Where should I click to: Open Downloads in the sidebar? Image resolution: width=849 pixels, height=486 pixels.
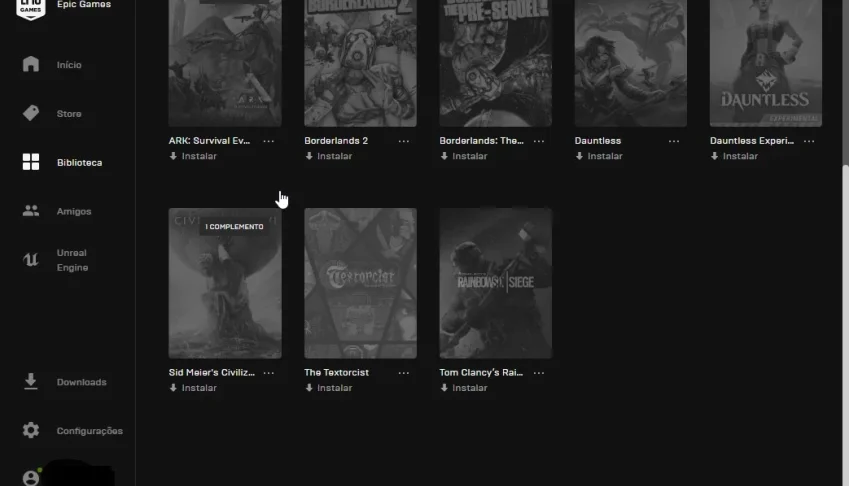click(82, 382)
